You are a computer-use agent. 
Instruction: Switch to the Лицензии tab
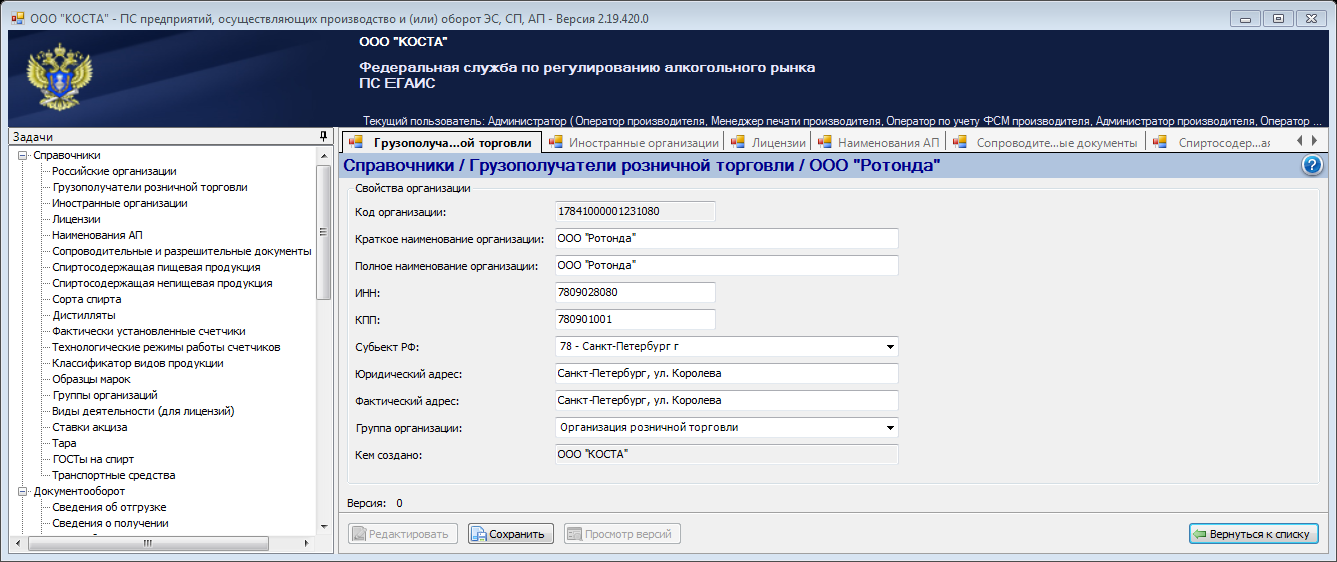coord(768,143)
